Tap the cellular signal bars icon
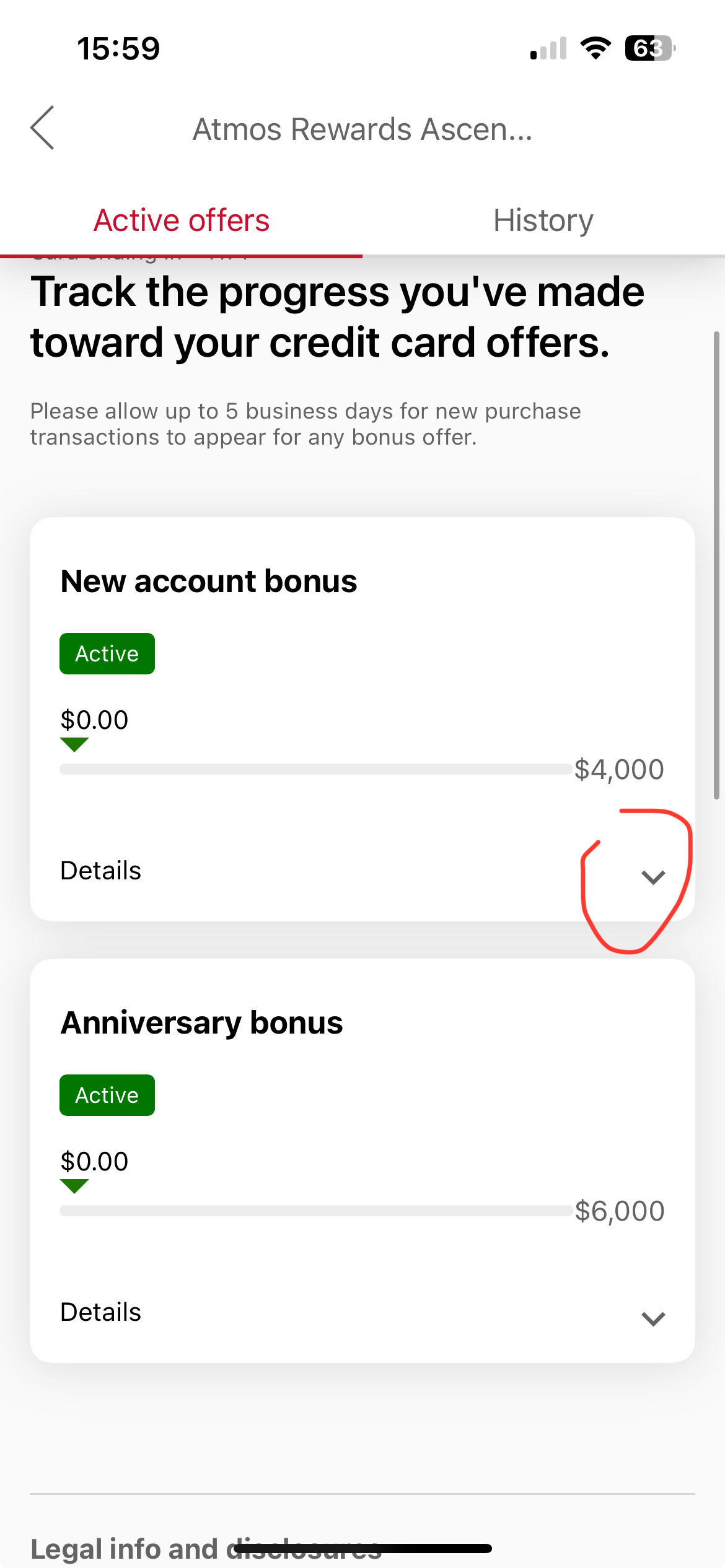The width and height of the screenshot is (725, 1568). click(548, 49)
